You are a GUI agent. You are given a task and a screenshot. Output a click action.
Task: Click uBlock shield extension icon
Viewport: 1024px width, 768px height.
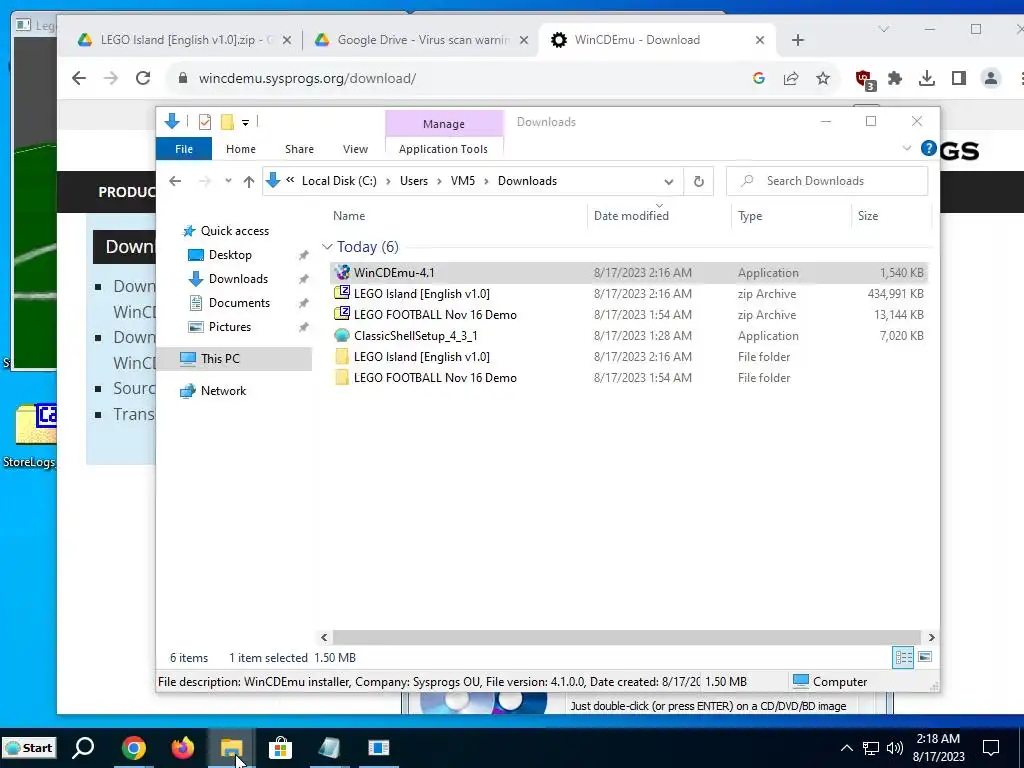(x=865, y=80)
